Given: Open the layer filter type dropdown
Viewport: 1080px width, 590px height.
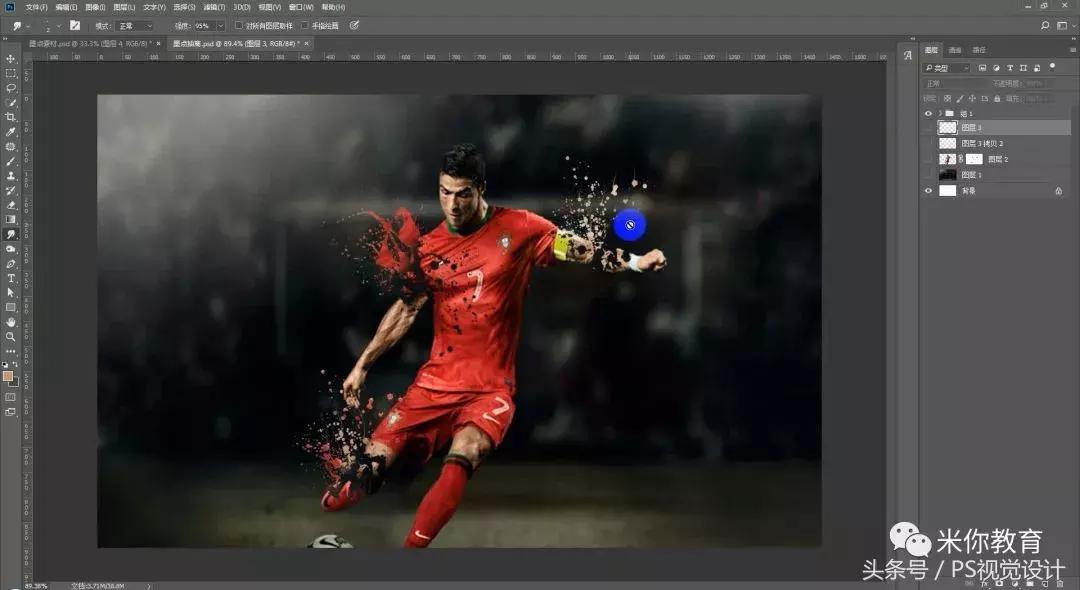Looking at the screenshot, I should coord(946,68).
